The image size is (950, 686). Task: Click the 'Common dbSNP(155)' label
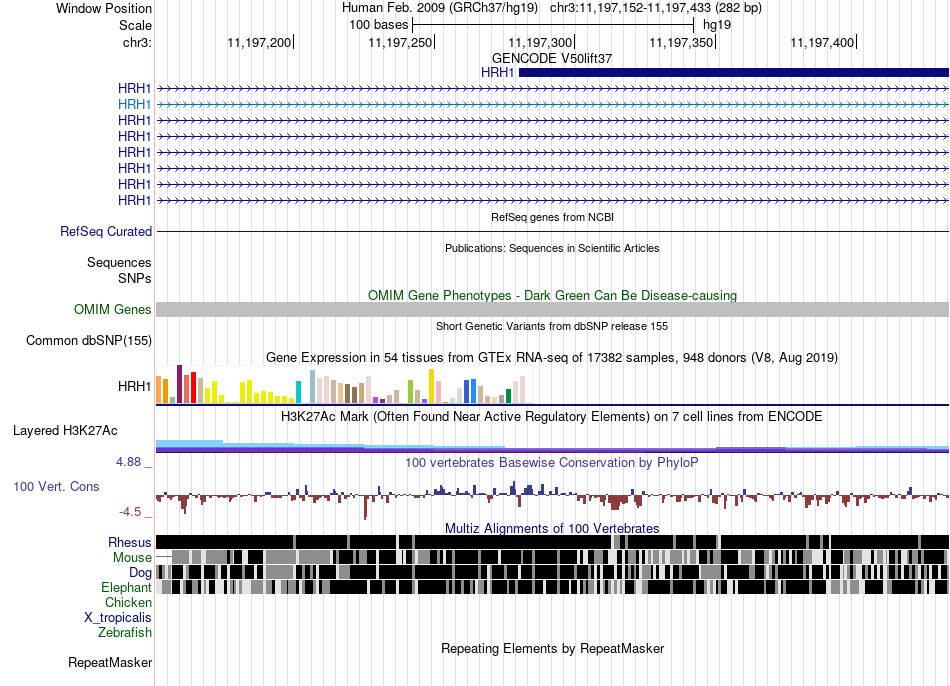[x=89, y=341]
